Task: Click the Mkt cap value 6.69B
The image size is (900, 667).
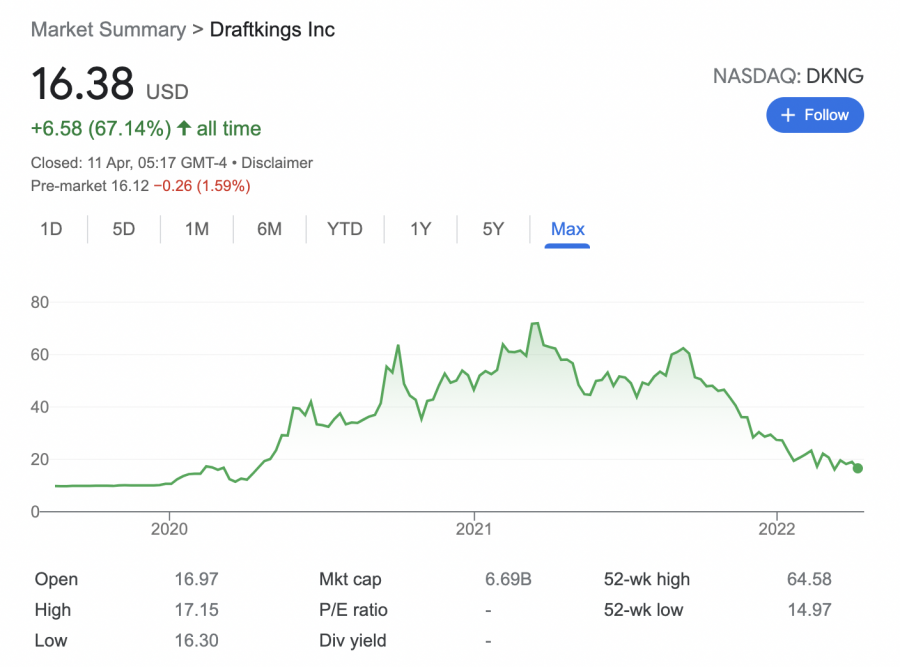Action: click(508, 579)
